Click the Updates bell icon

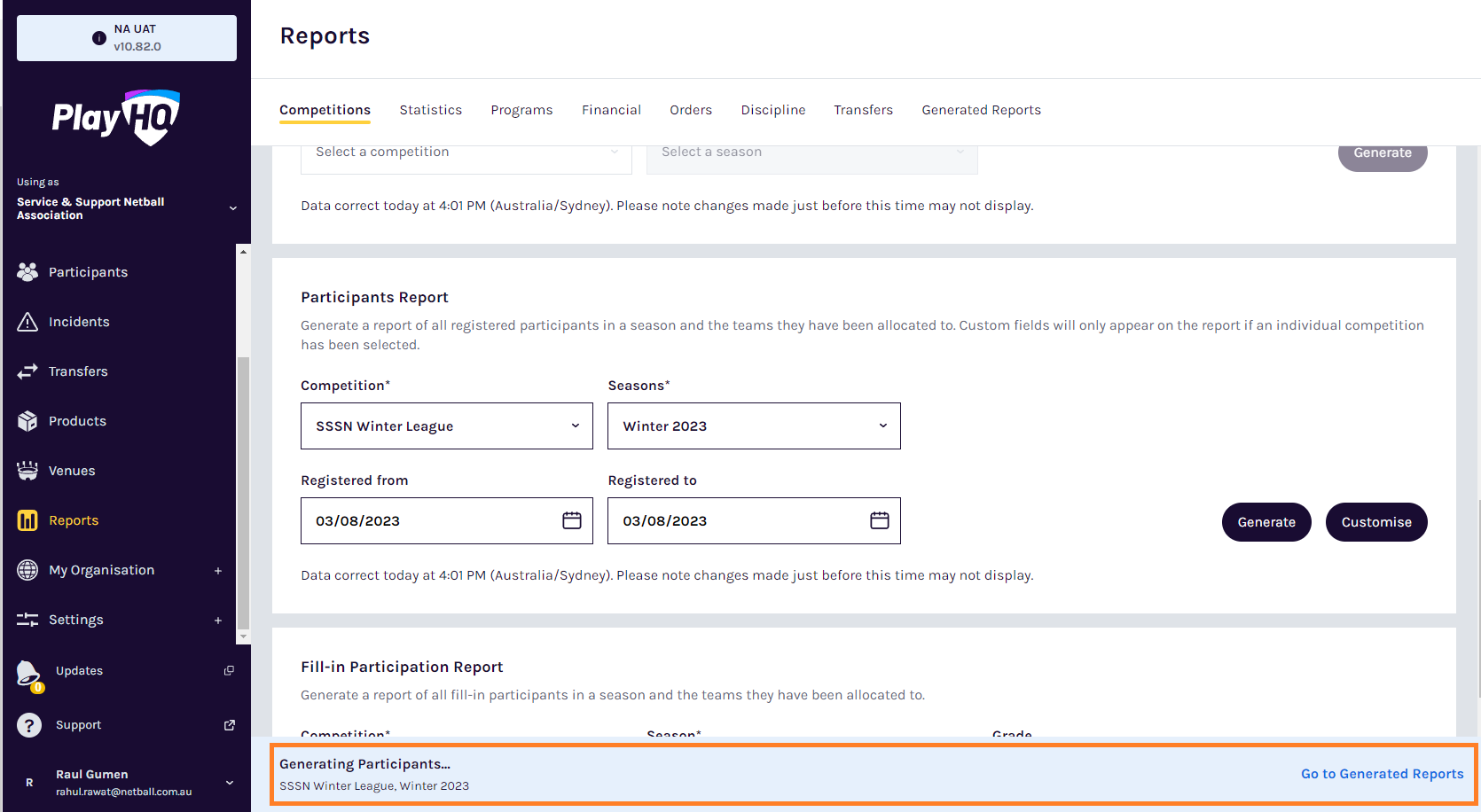29,675
